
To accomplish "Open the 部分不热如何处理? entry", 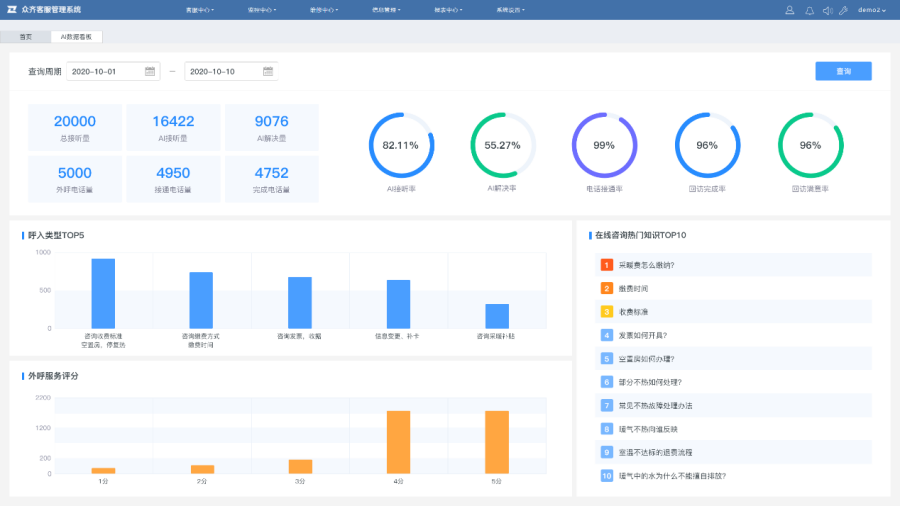I will click(x=734, y=382).
